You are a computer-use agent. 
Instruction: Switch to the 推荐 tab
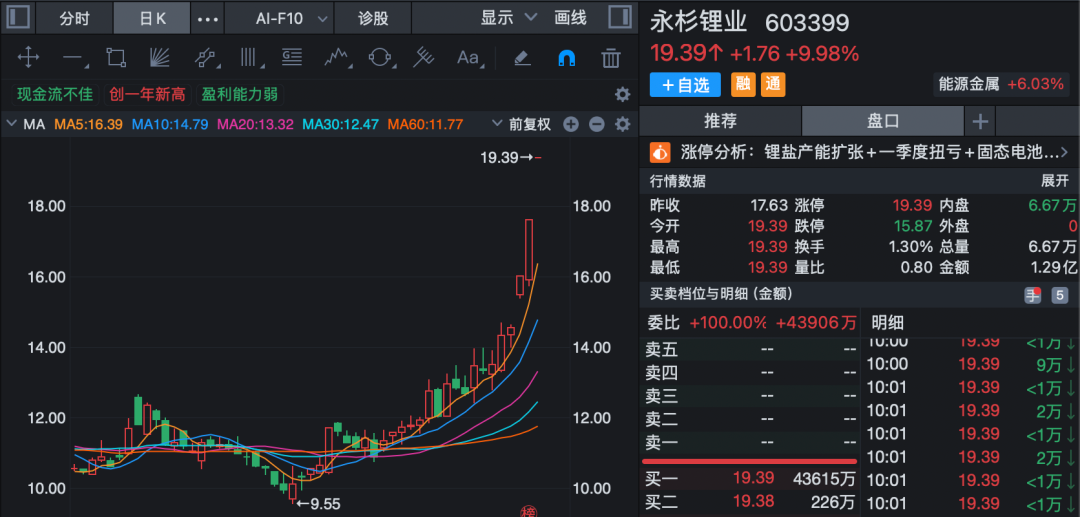(x=720, y=121)
